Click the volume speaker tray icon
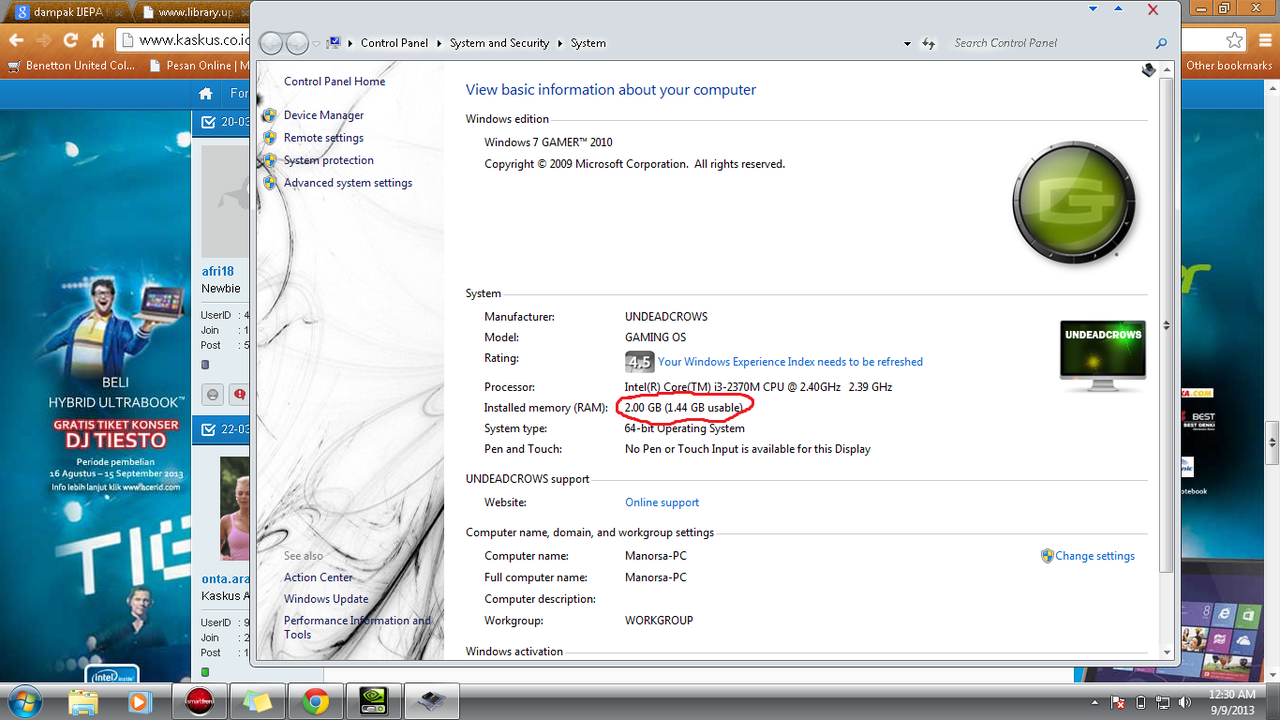This screenshot has width=1280, height=720. [1185, 703]
